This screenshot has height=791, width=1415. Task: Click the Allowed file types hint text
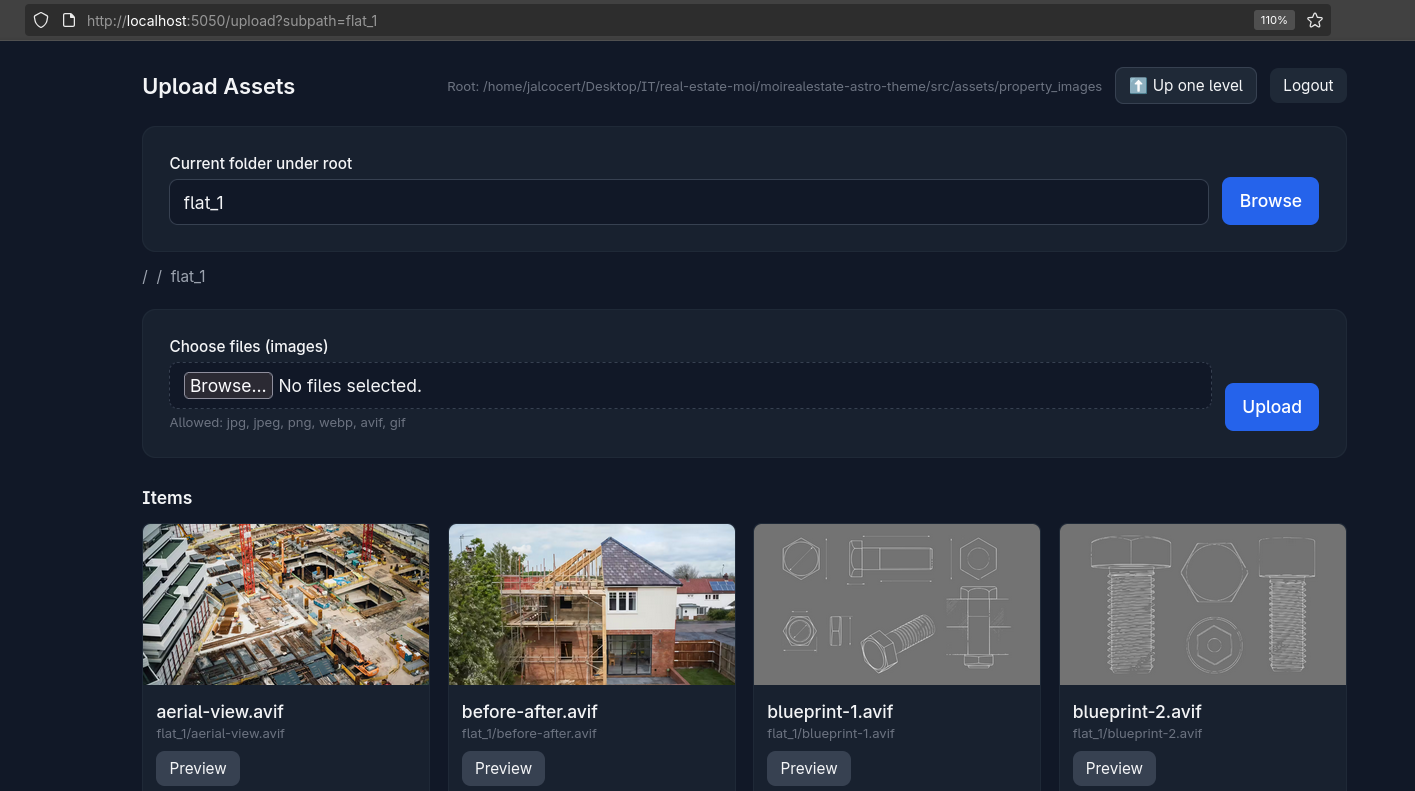(287, 423)
